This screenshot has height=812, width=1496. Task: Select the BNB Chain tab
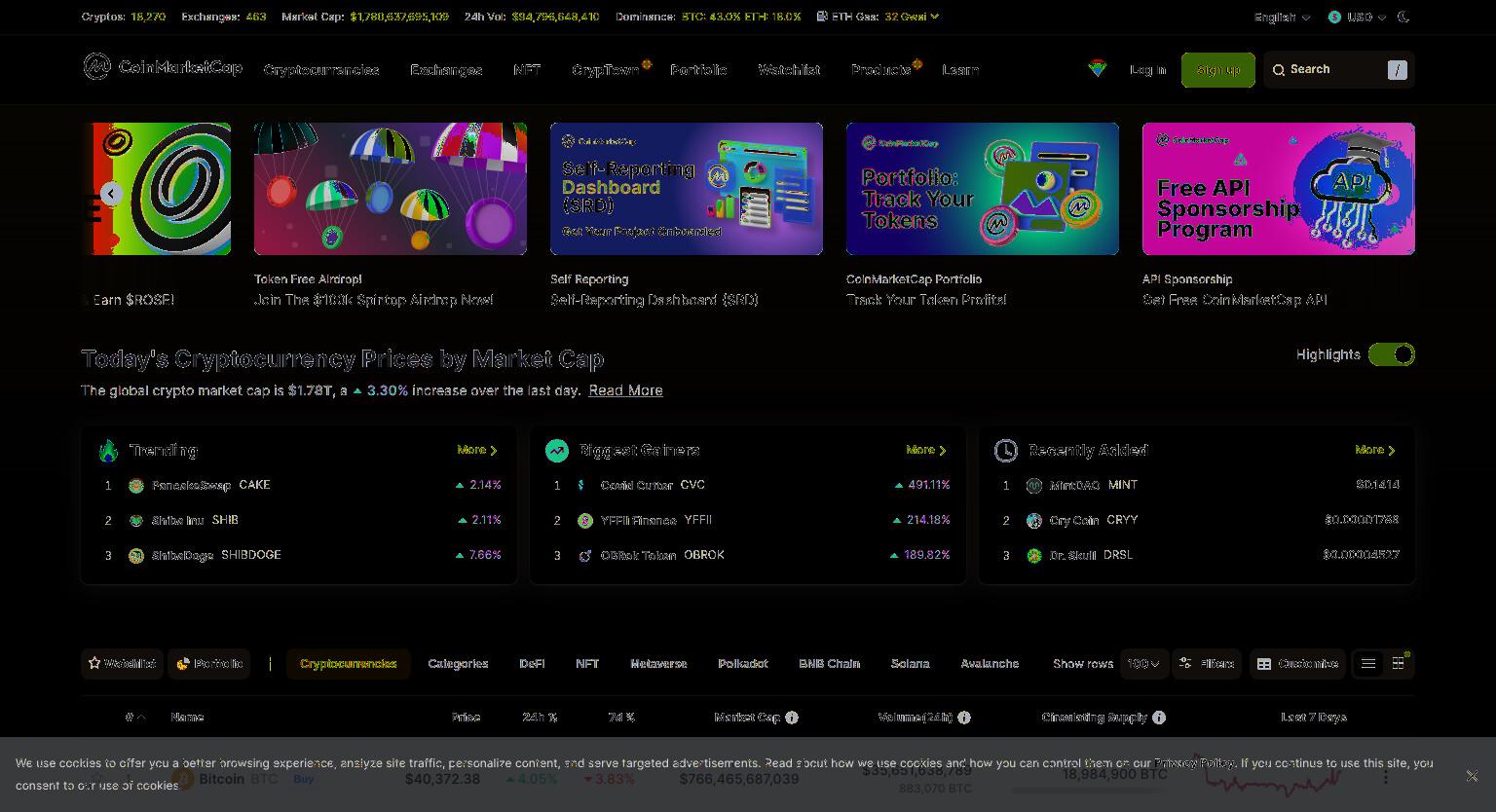[829, 664]
